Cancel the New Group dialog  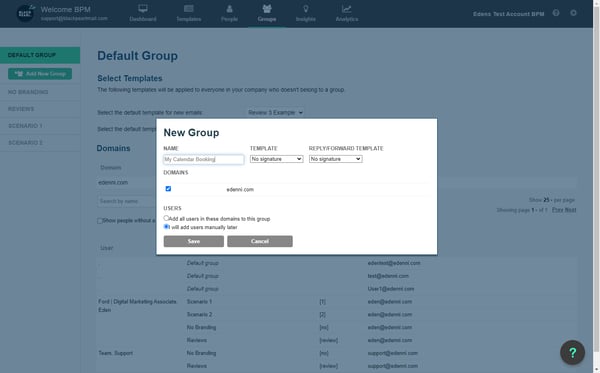[x=260, y=241]
